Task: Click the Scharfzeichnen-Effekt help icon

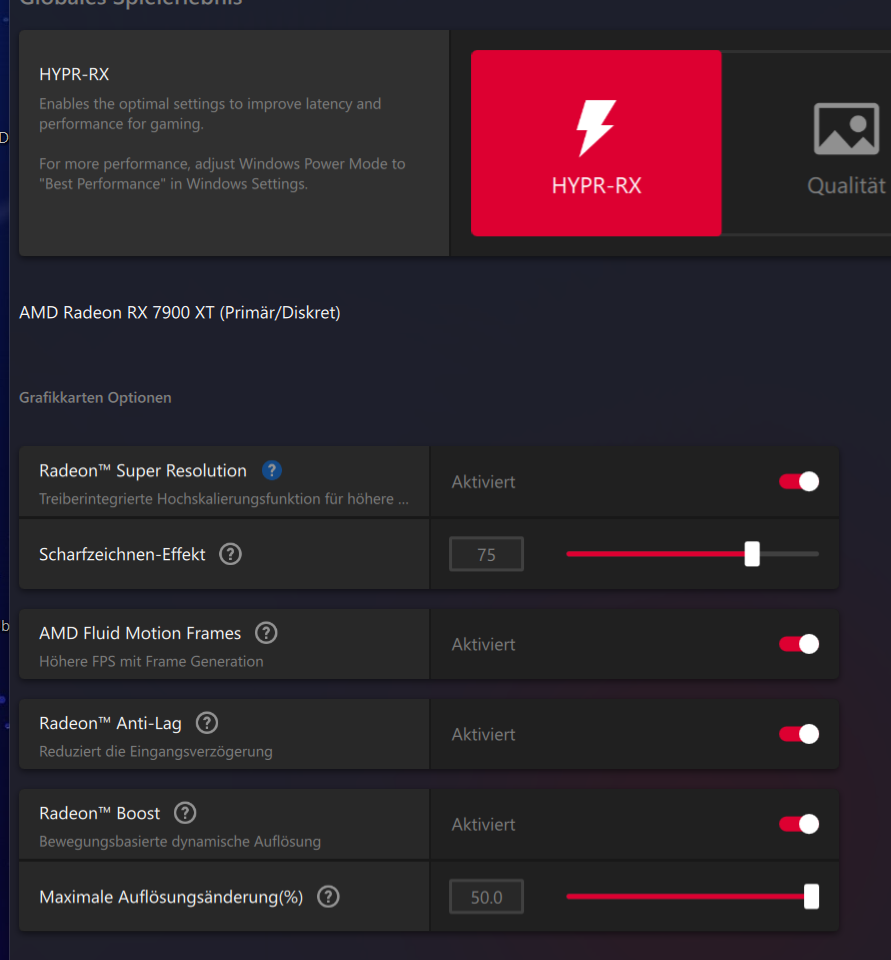Action: pyautogui.click(x=230, y=553)
